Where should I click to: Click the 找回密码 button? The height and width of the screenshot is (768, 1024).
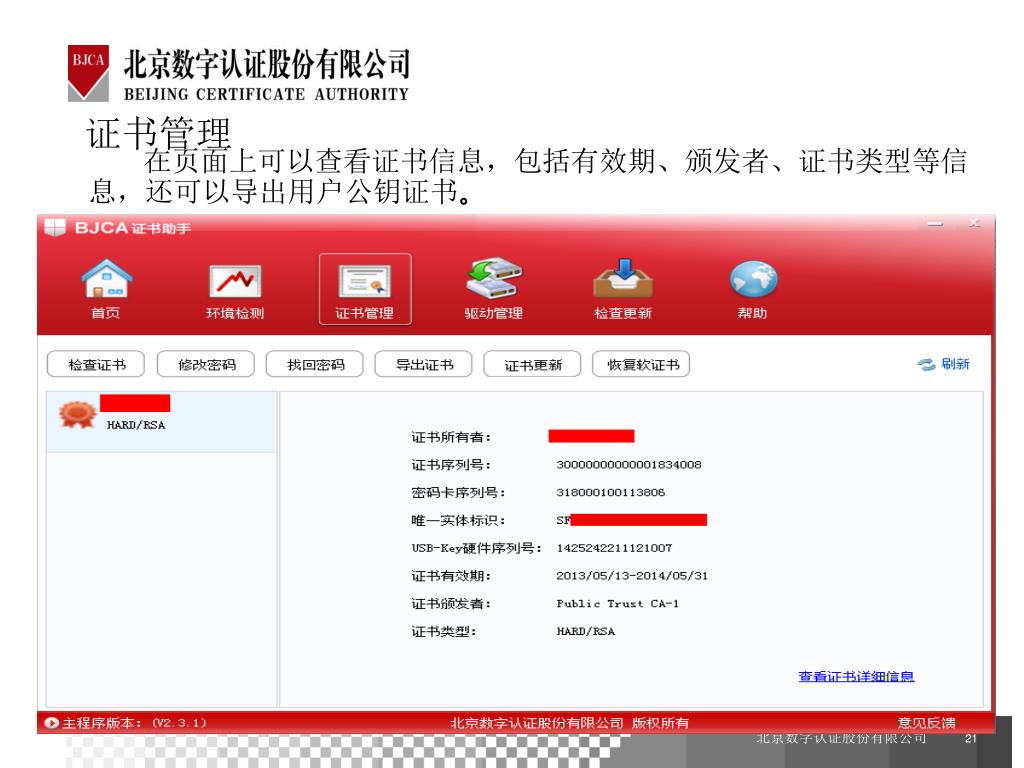(315, 364)
